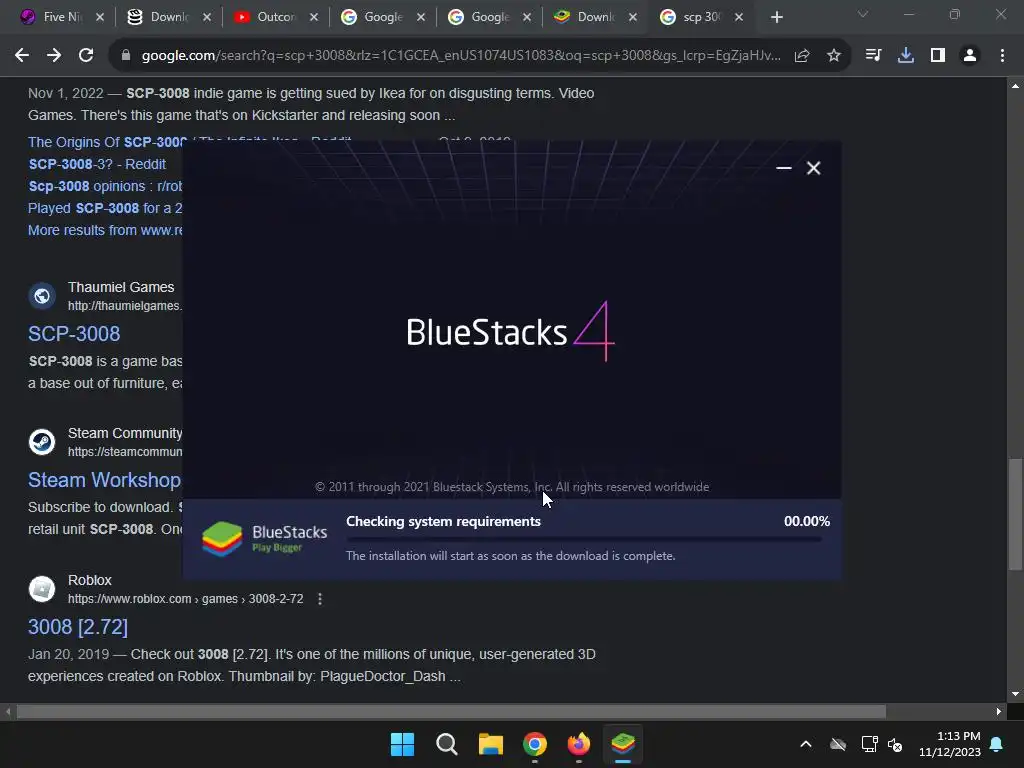Screen dimensions: 1024x768
Task: Open a new browser tab
Action: point(776,18)
